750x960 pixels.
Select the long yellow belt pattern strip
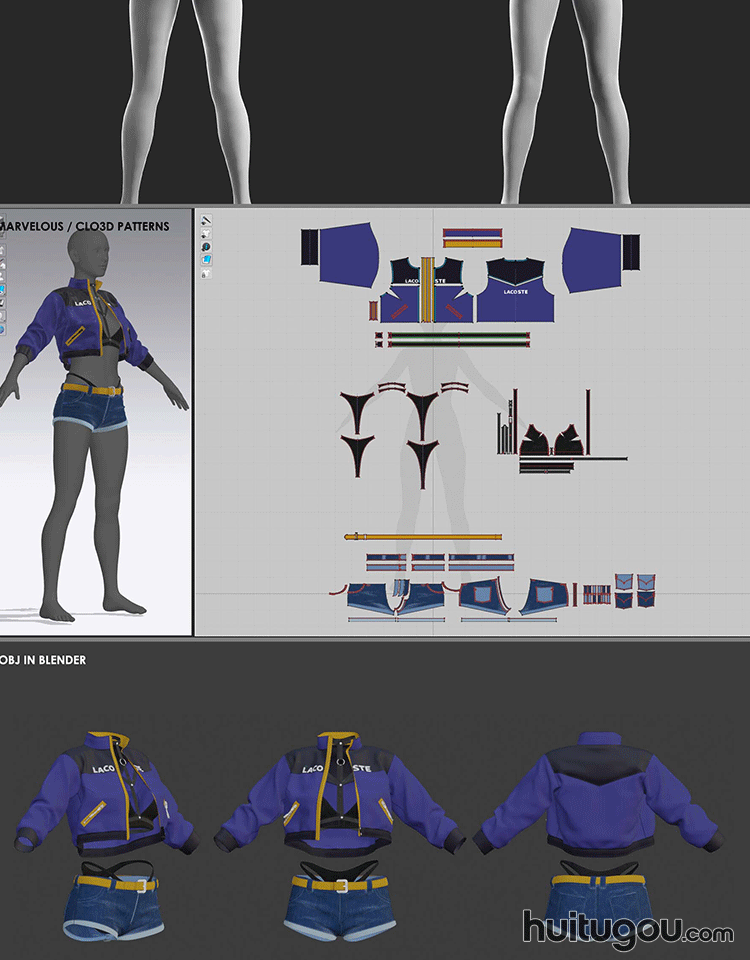[422, 537]
